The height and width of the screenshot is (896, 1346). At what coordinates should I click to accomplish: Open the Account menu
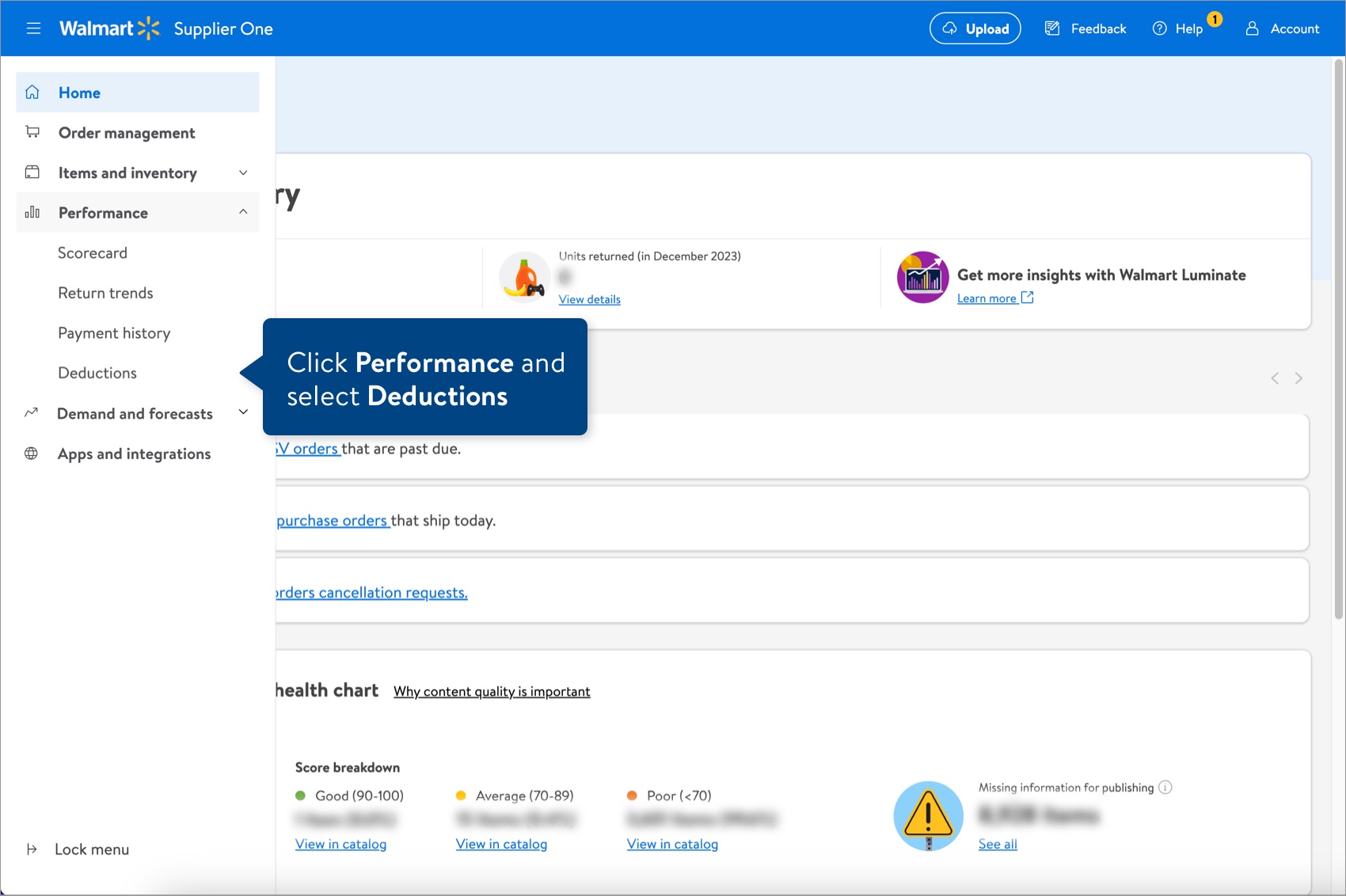[x=1282, y=28]
